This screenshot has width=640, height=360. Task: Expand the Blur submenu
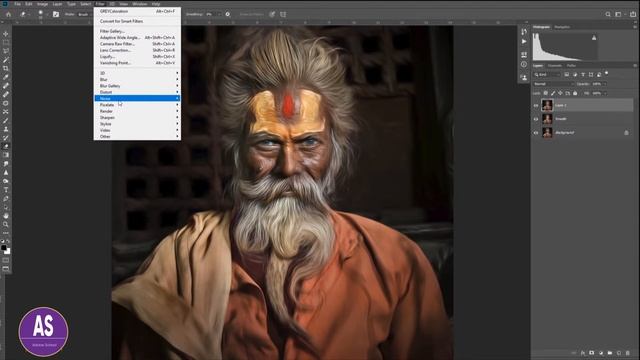click(138, 79)
